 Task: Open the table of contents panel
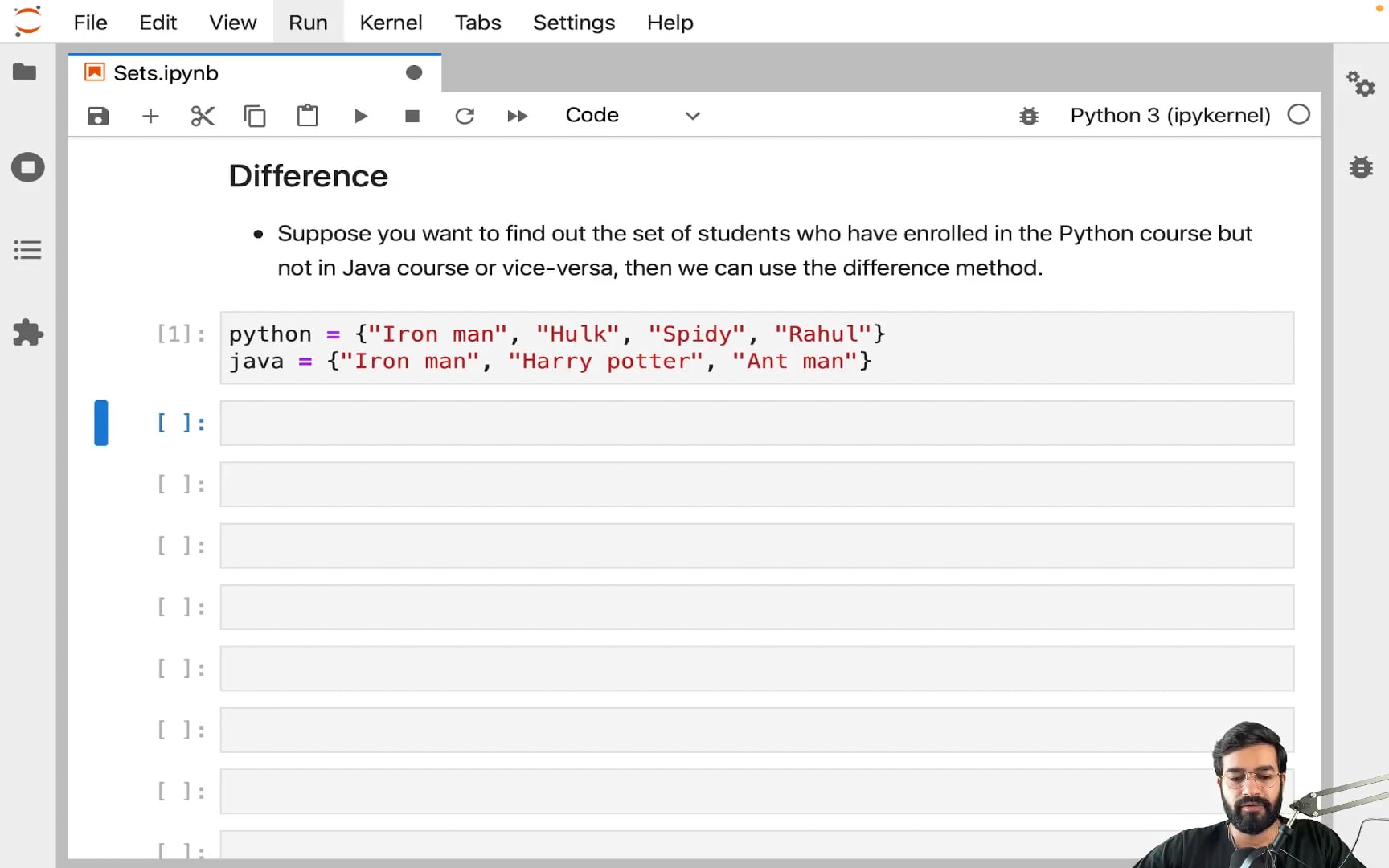click(x=27, y=250)
